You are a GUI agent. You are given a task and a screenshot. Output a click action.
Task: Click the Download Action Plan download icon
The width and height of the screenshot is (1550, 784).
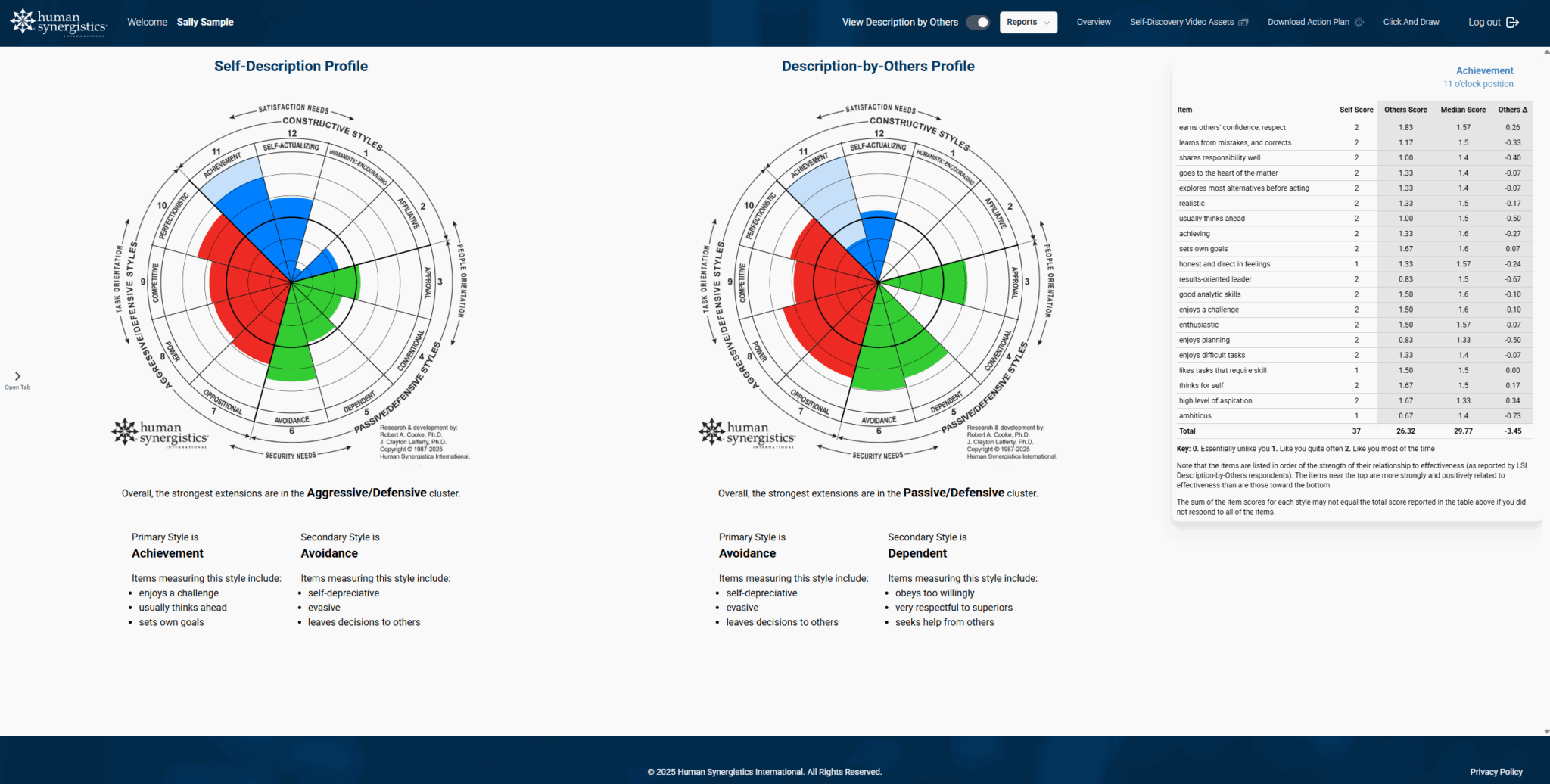point(1359,22)
